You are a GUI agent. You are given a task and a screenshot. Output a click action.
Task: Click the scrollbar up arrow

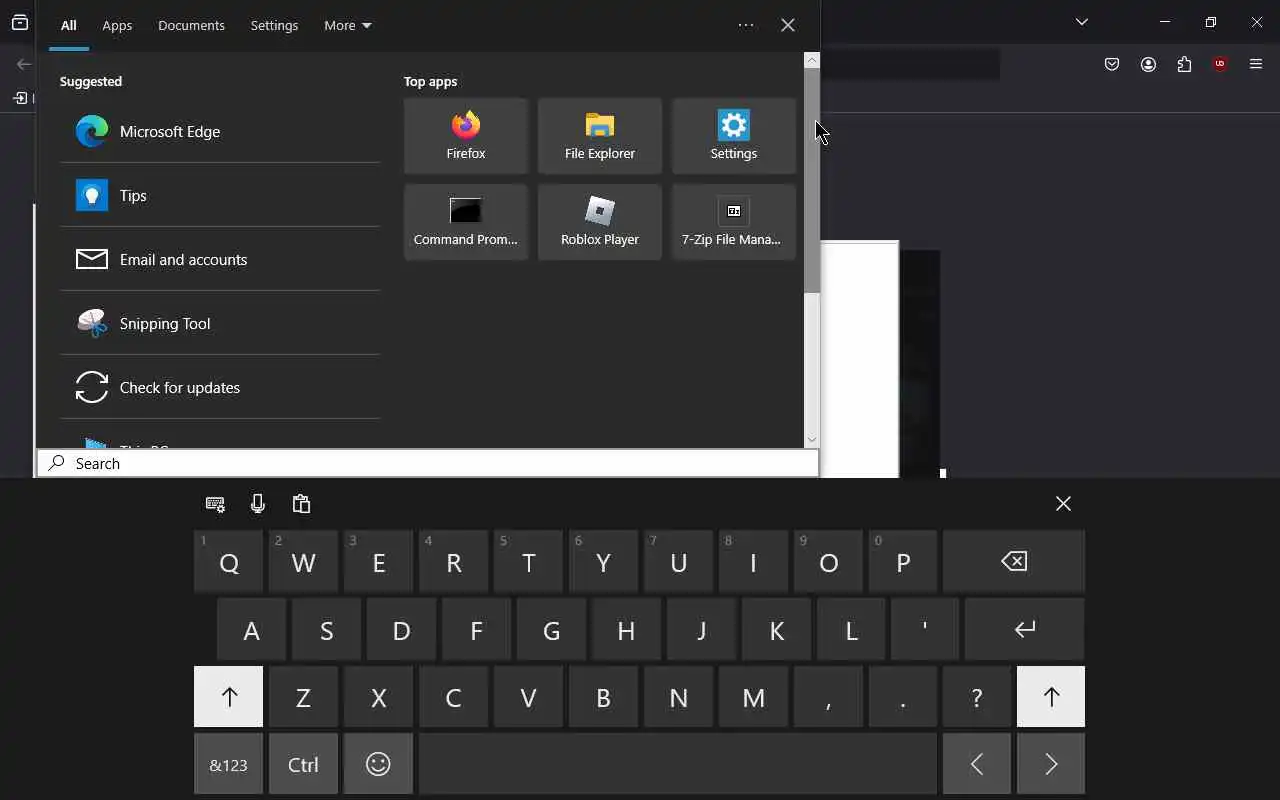(x=812, y=60)
